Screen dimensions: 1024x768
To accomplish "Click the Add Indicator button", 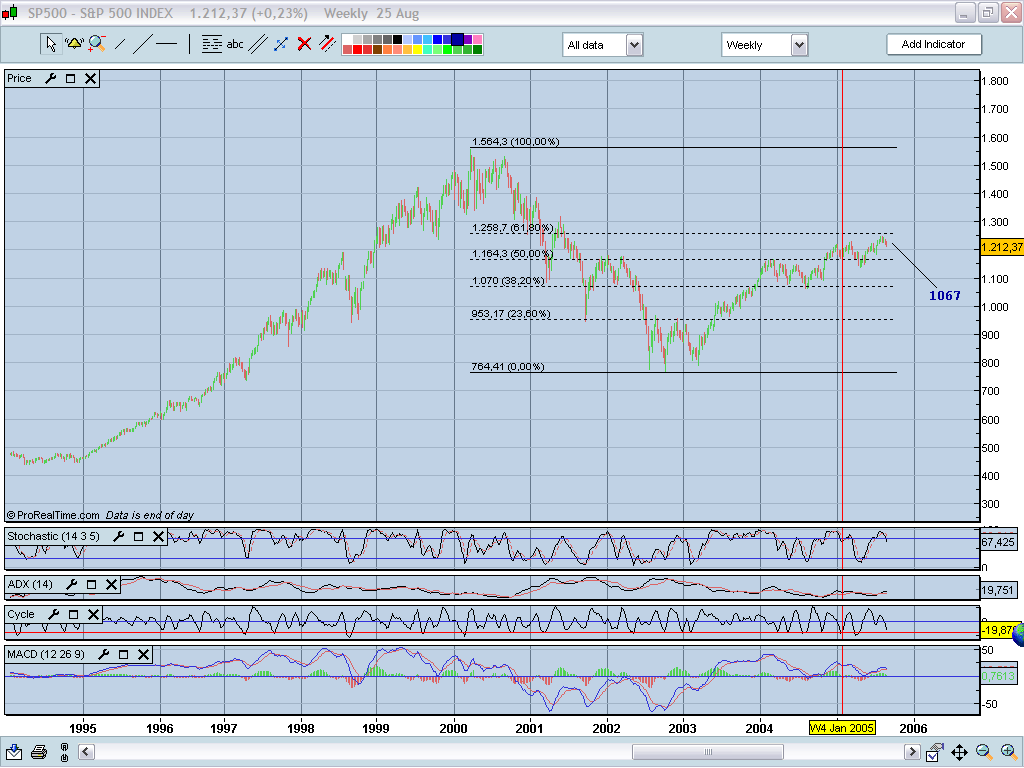I will (933, 44).
